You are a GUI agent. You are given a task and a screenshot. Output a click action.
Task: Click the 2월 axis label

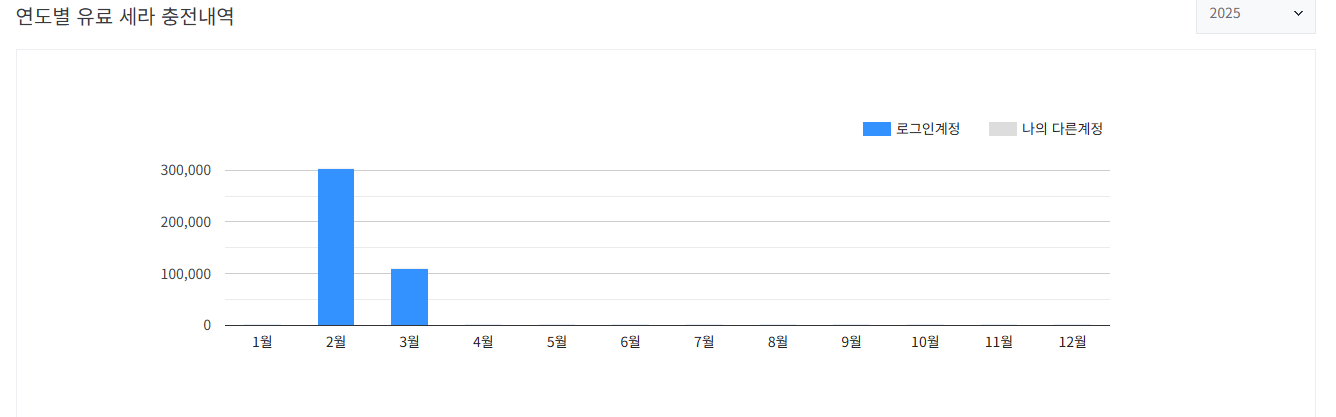(x=336, y=342)
